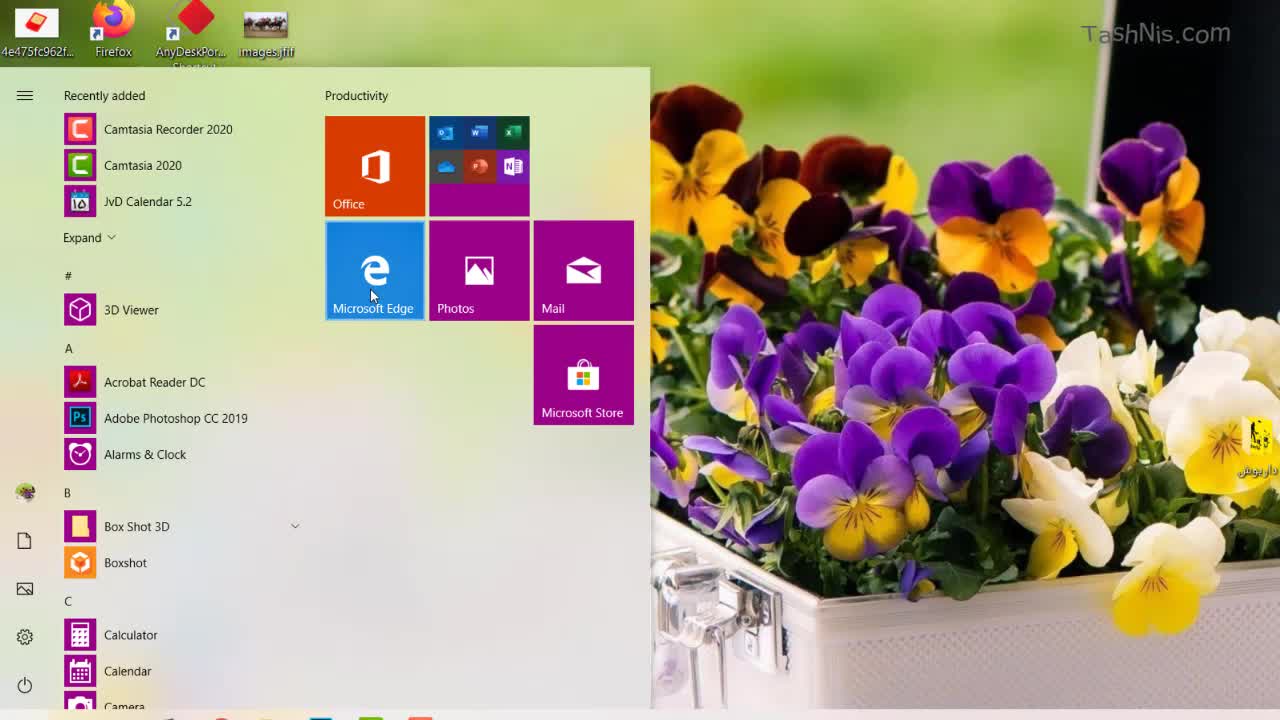Open the Mail tile
Screen dimensions: 1280x720
click(583, 271)
